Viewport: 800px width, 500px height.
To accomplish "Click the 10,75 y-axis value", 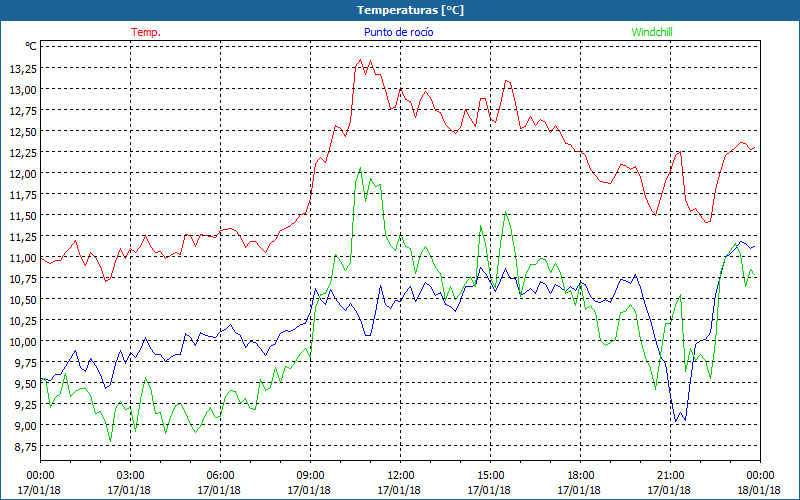I will [x=23, y=279].
